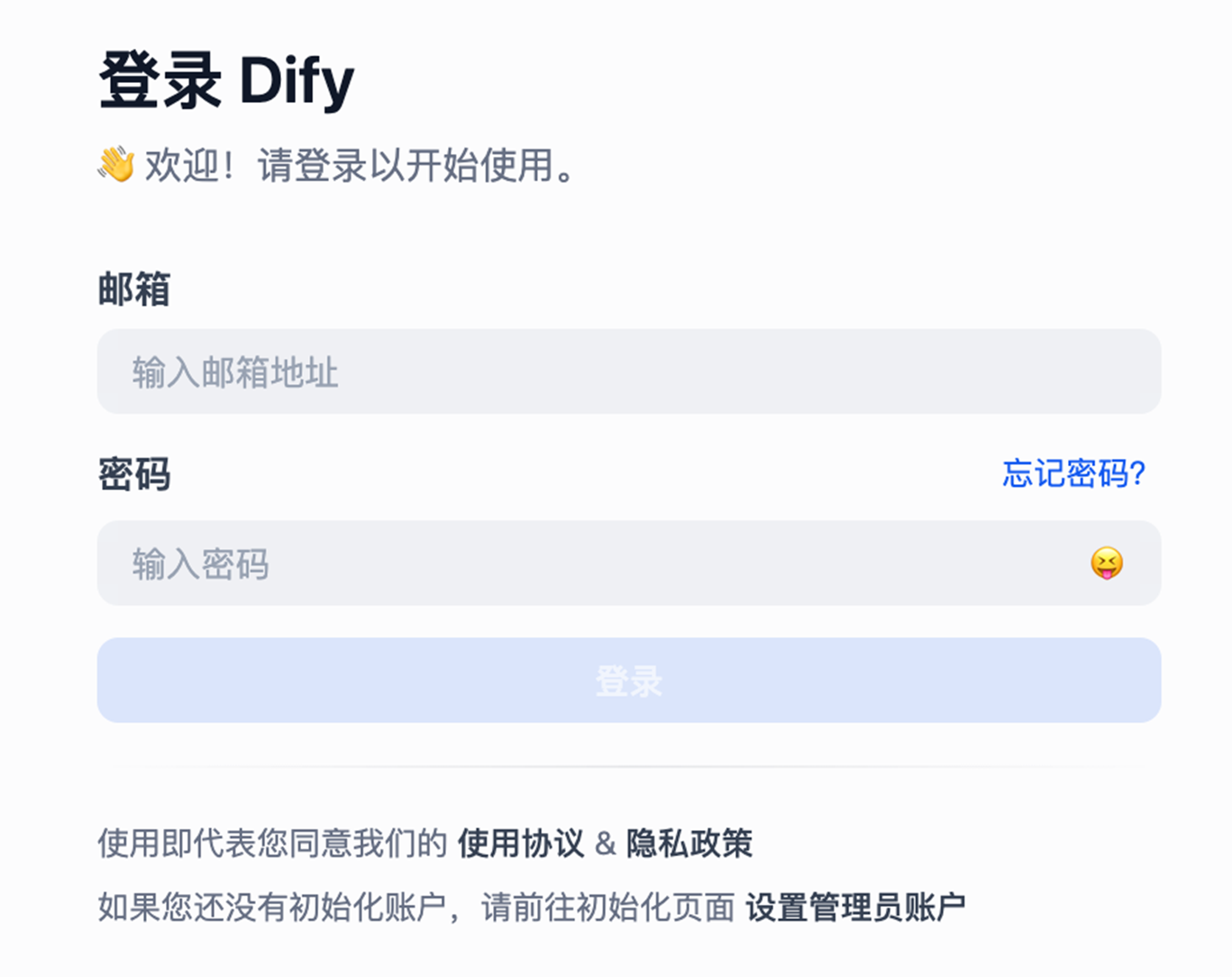Click the horizontal divider below the login button

[x=628, y=766]
